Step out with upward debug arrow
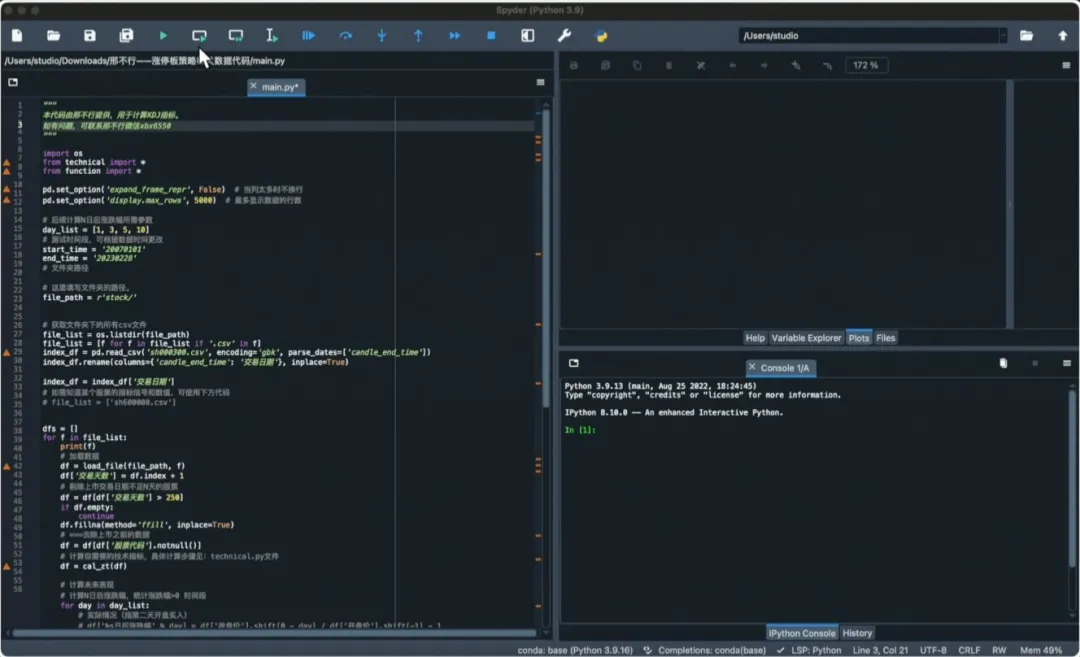The image size is (1080, 657). (x=418, y=36)
